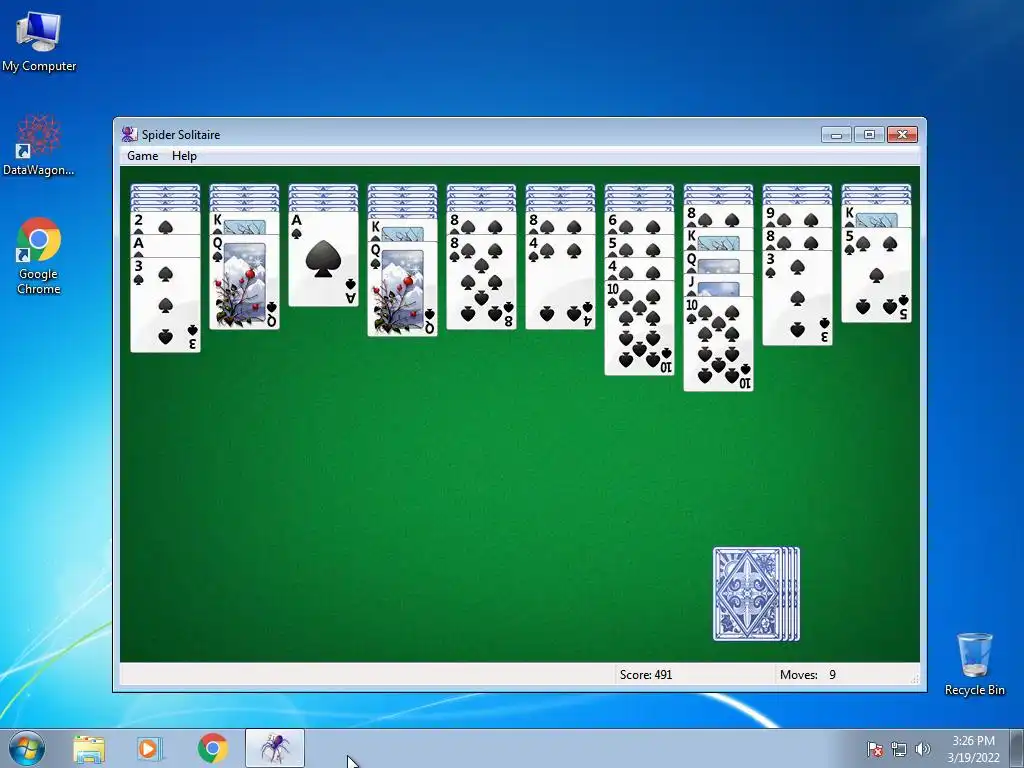Screen dimensions: 1024x768
Task: Open the Action Center flag icon
Action: click(x=875, y=749)
